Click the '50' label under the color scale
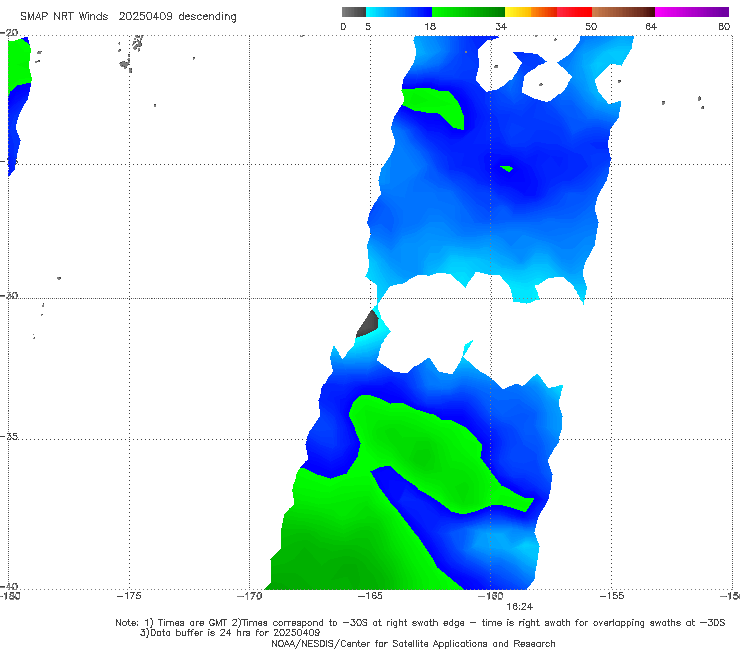 [591, 27]
